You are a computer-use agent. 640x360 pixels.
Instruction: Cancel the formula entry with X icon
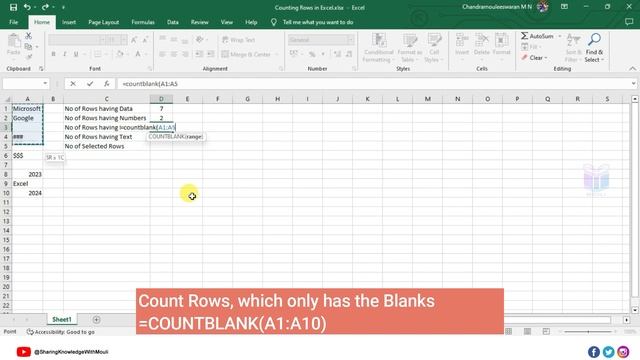pos(73,84)
